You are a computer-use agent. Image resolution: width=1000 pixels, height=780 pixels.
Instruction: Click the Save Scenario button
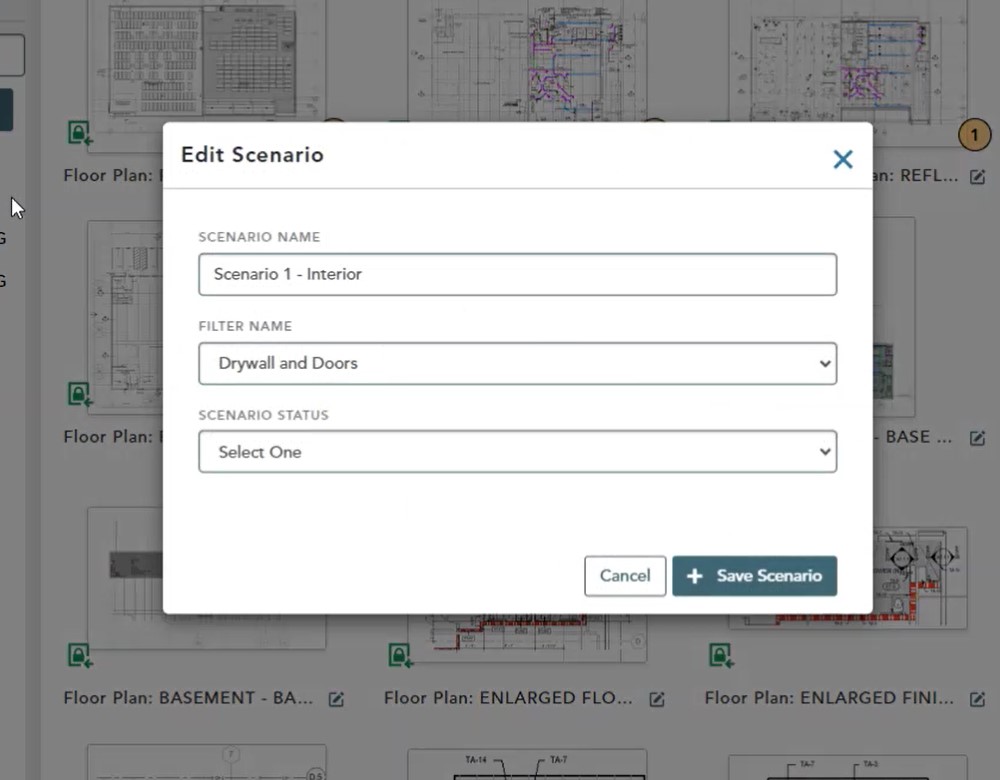(x=754, y=576)
